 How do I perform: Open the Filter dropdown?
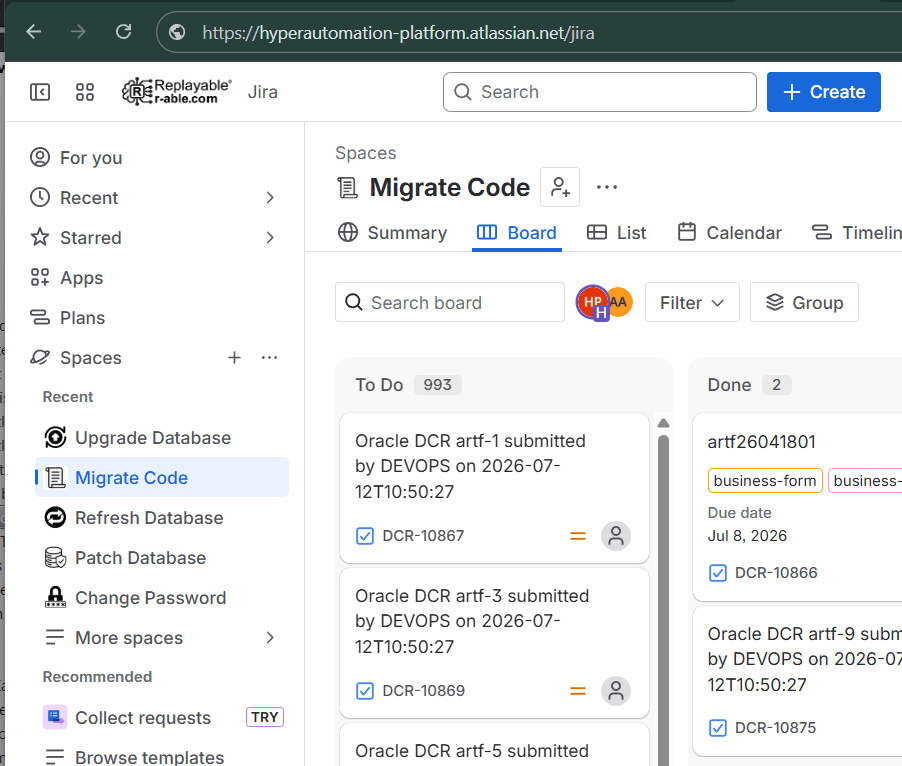[x=692, y=302]
